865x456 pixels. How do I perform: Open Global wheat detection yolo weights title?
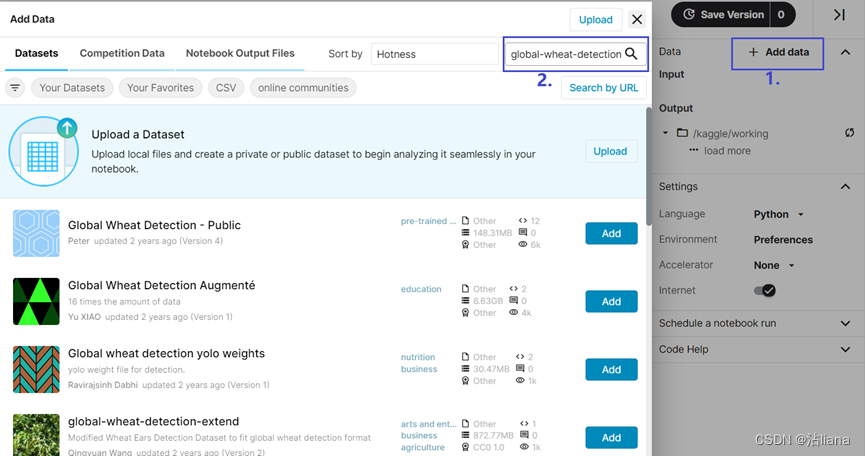167,353
